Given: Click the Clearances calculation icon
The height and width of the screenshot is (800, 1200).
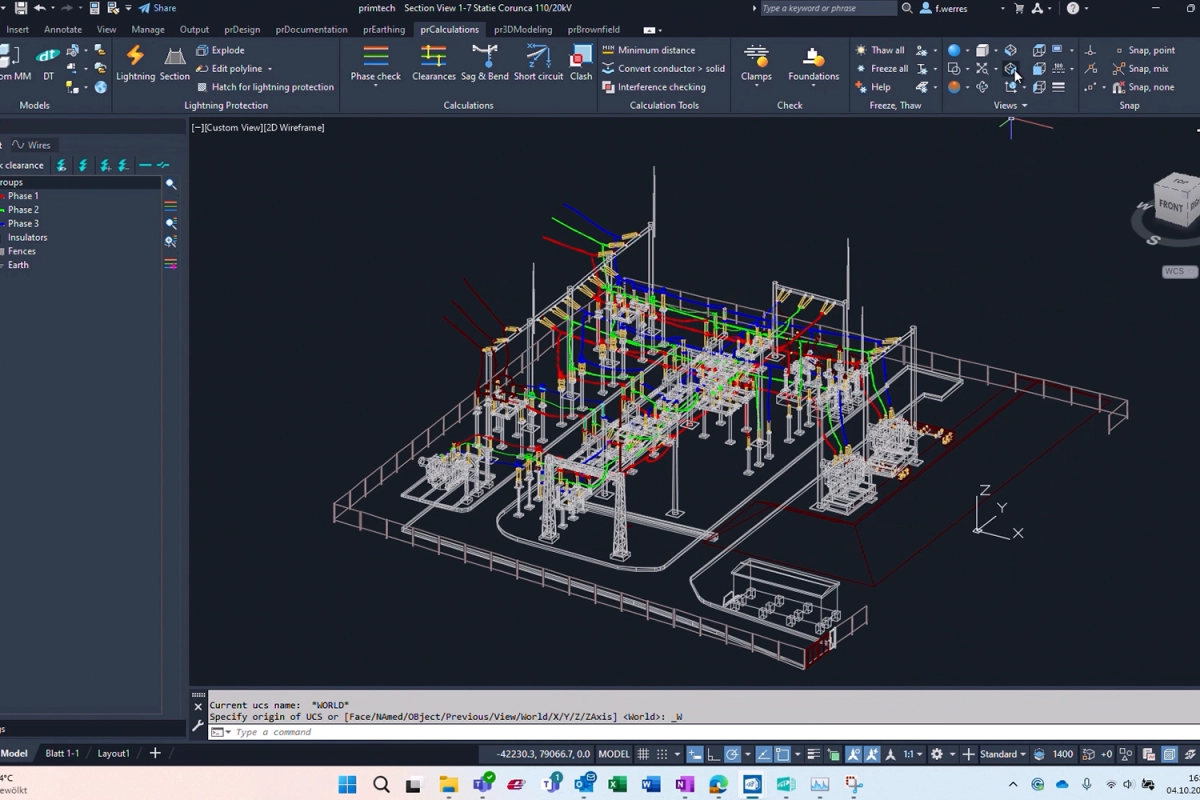Looking at the screenshot, I should (433, 63).
